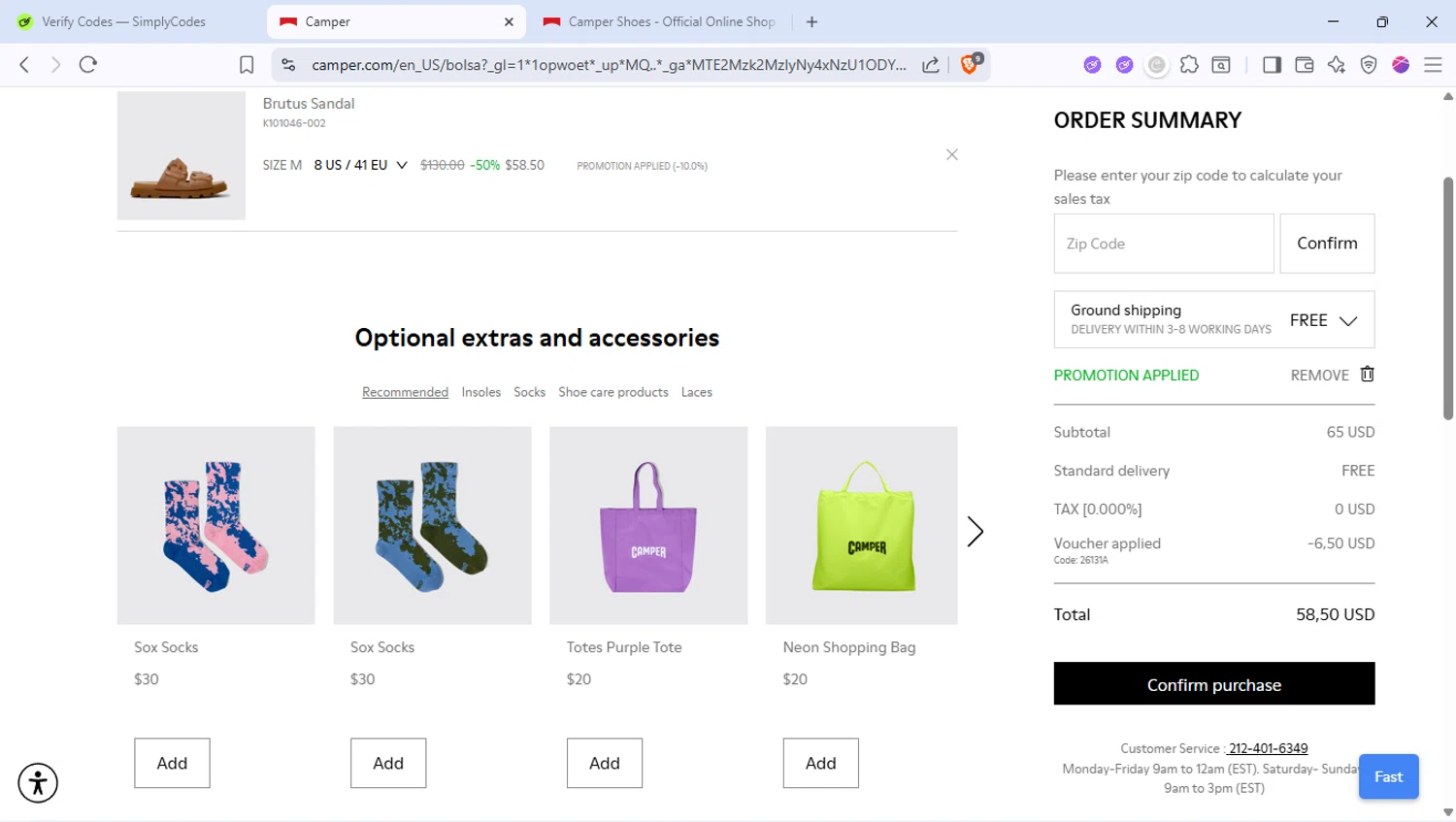Click the first purple extension icon in toolbar

pos(1093,65)
